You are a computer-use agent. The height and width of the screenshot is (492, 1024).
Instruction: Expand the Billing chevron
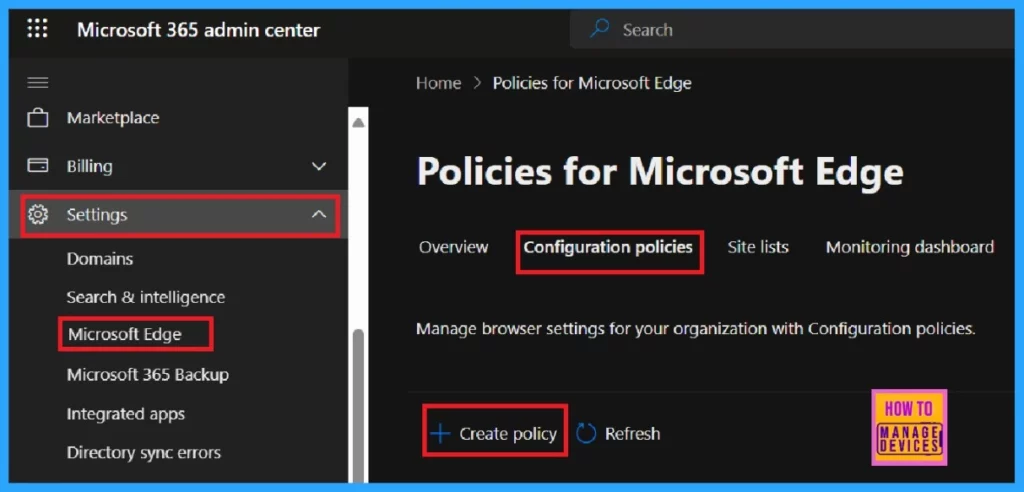[319, 167]
